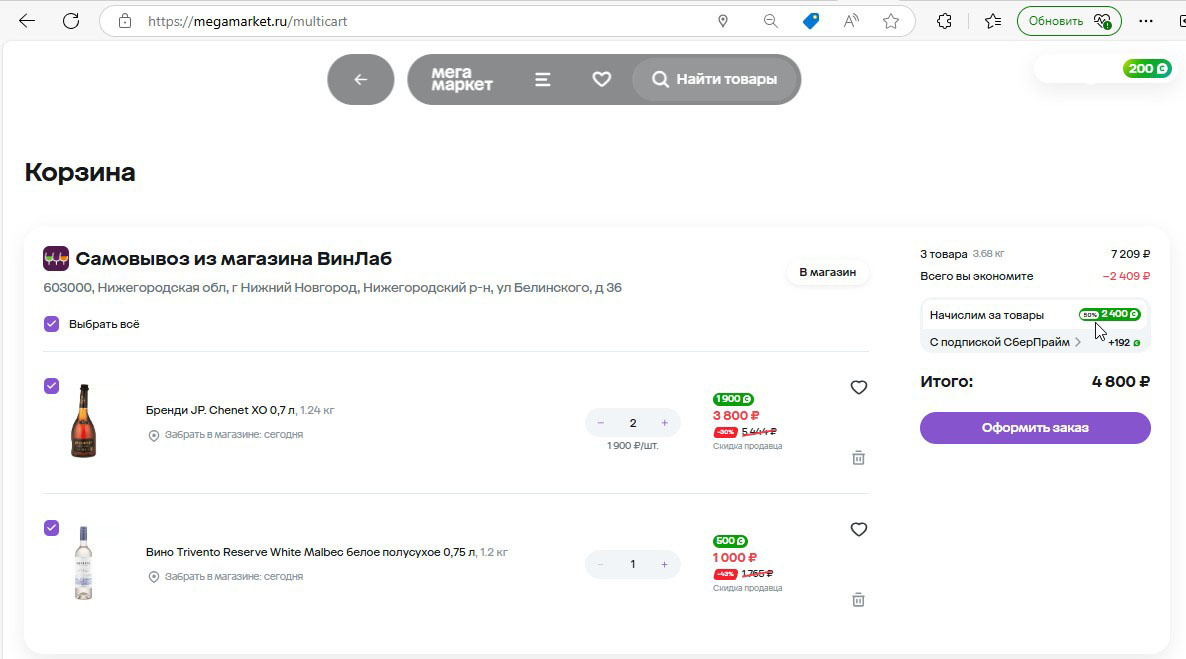Remove Trivento wine with trash icon
The width and height of the screenshot is (1186, 659).
pos(858,600)
